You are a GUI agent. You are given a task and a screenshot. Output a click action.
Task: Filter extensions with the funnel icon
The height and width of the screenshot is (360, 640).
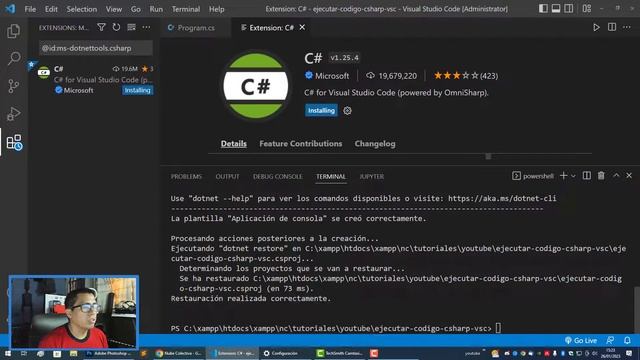click(x=101, y=27)
